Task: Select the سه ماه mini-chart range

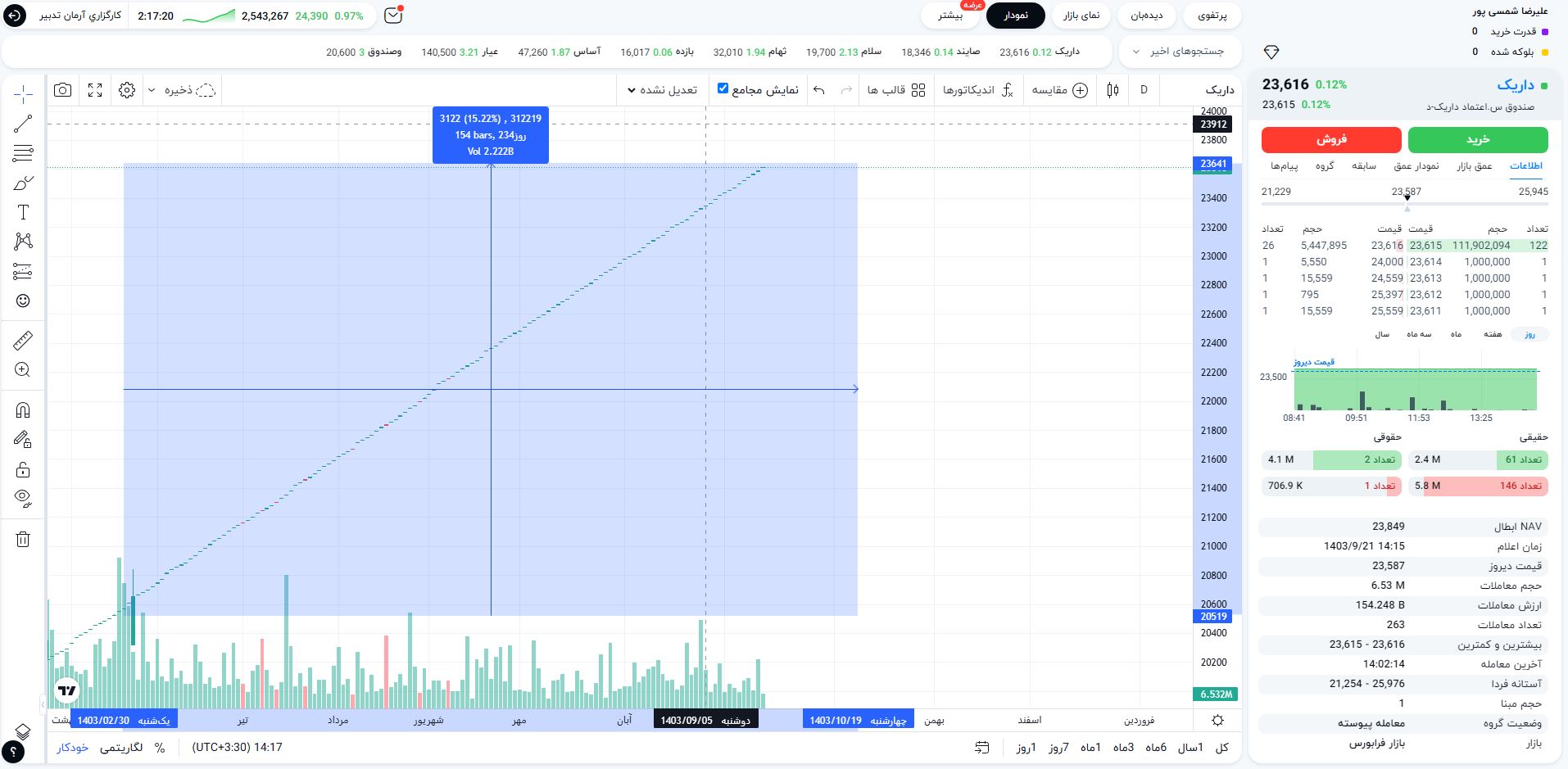Action: tap(1419, 334)
